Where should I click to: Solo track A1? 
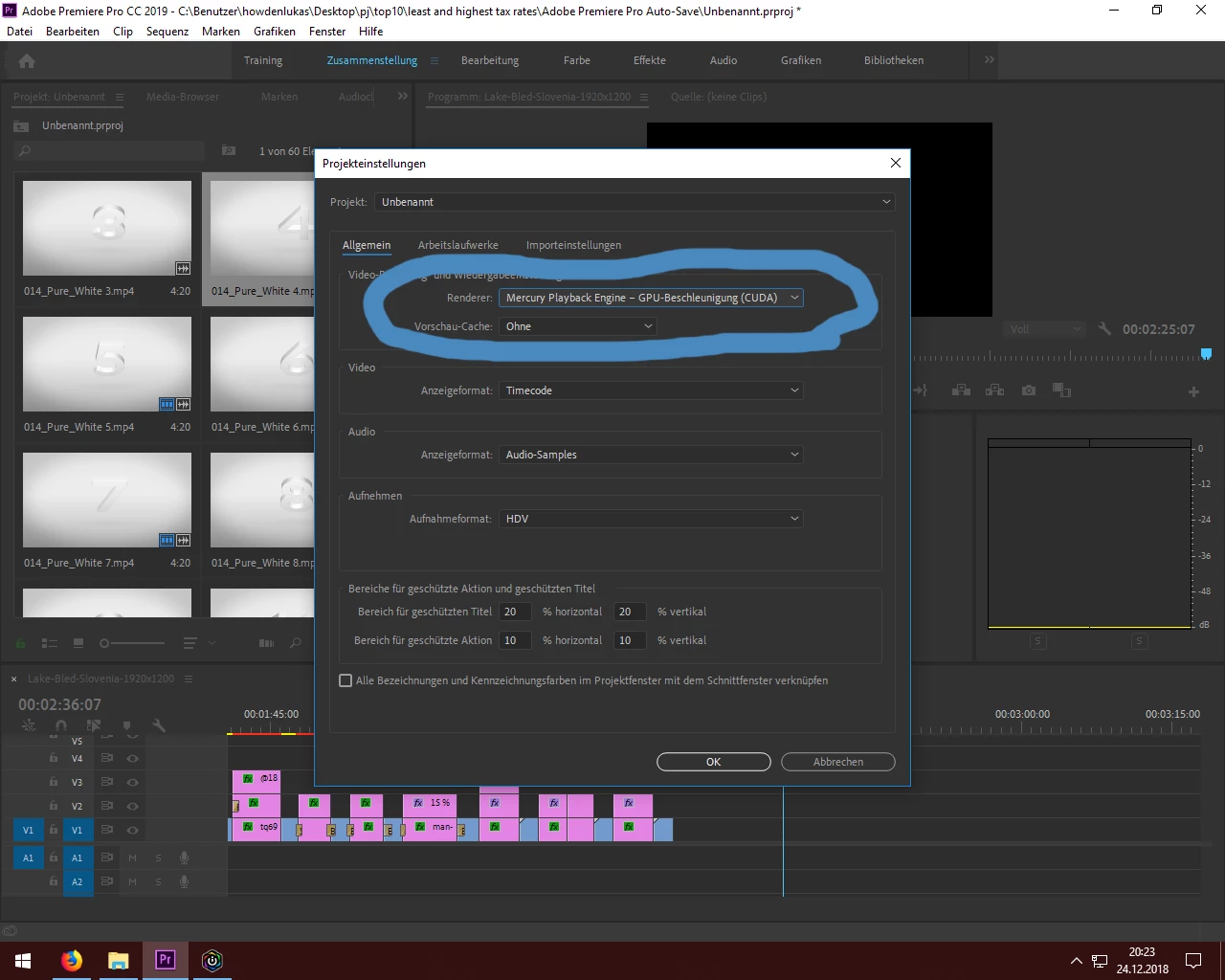158,857
